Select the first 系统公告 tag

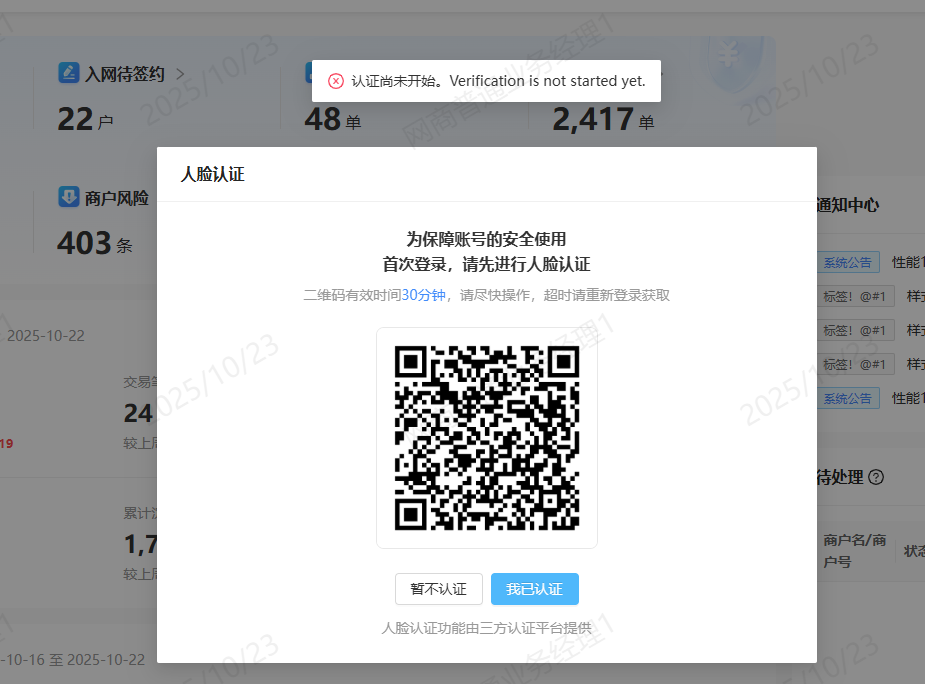pos(848,263)
